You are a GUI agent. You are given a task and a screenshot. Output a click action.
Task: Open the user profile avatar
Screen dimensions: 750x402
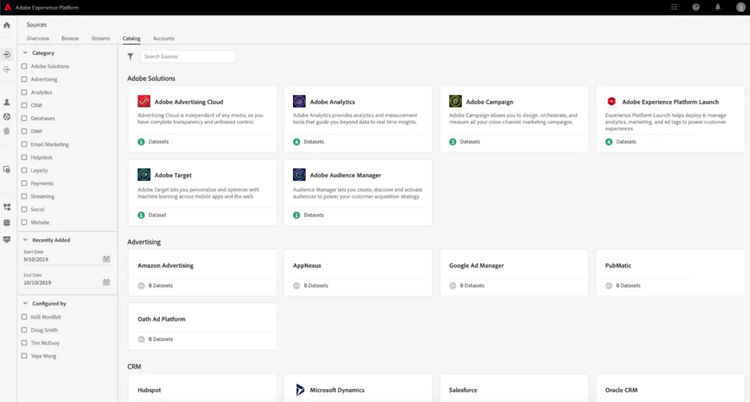coord(740,7)
